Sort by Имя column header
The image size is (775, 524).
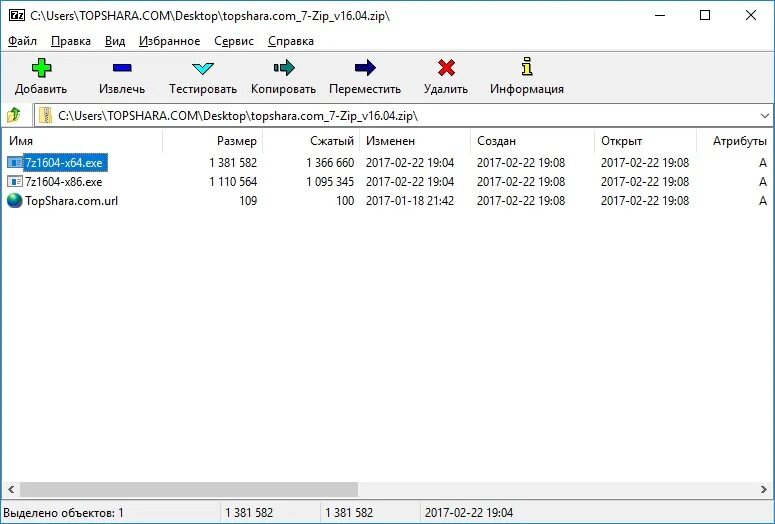click(82, 141)
